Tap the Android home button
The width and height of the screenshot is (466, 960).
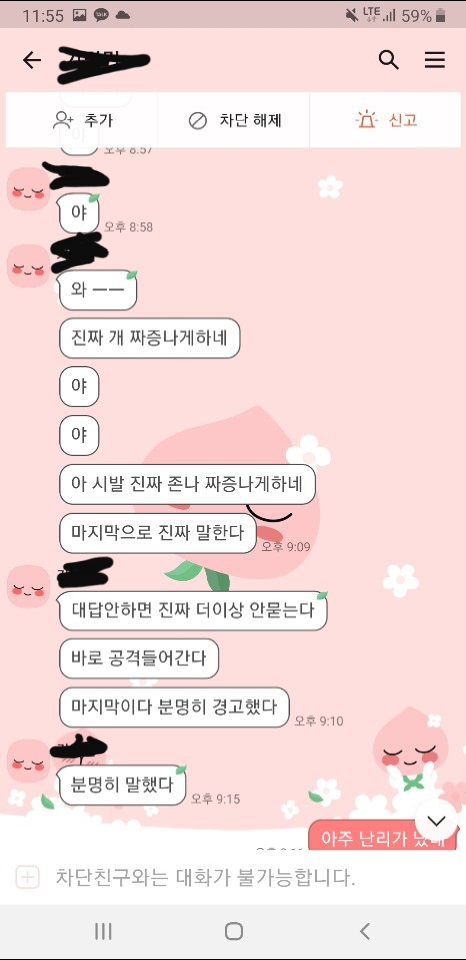click(233, 931)
